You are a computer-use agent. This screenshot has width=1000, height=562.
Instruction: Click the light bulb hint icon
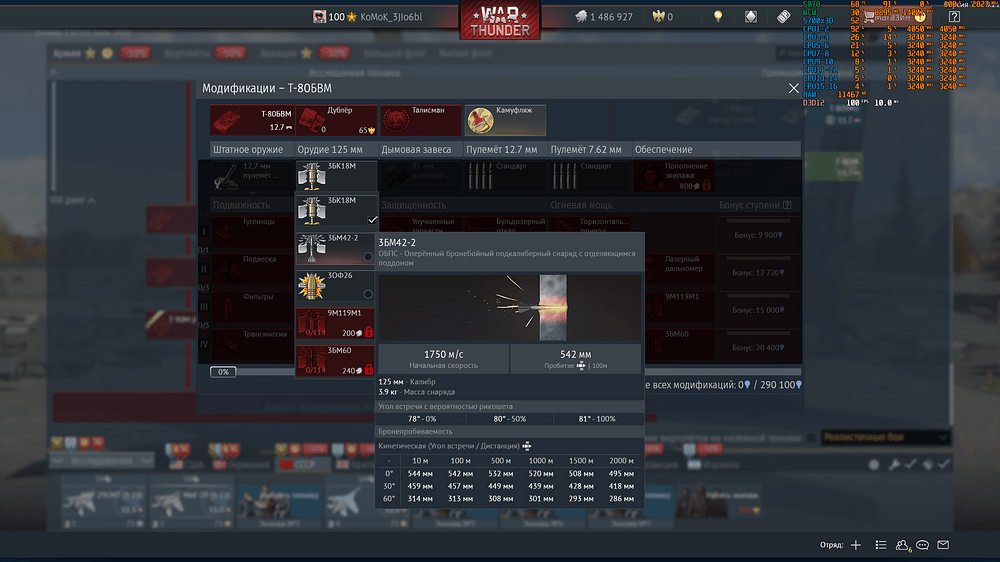tap(718, 17)
